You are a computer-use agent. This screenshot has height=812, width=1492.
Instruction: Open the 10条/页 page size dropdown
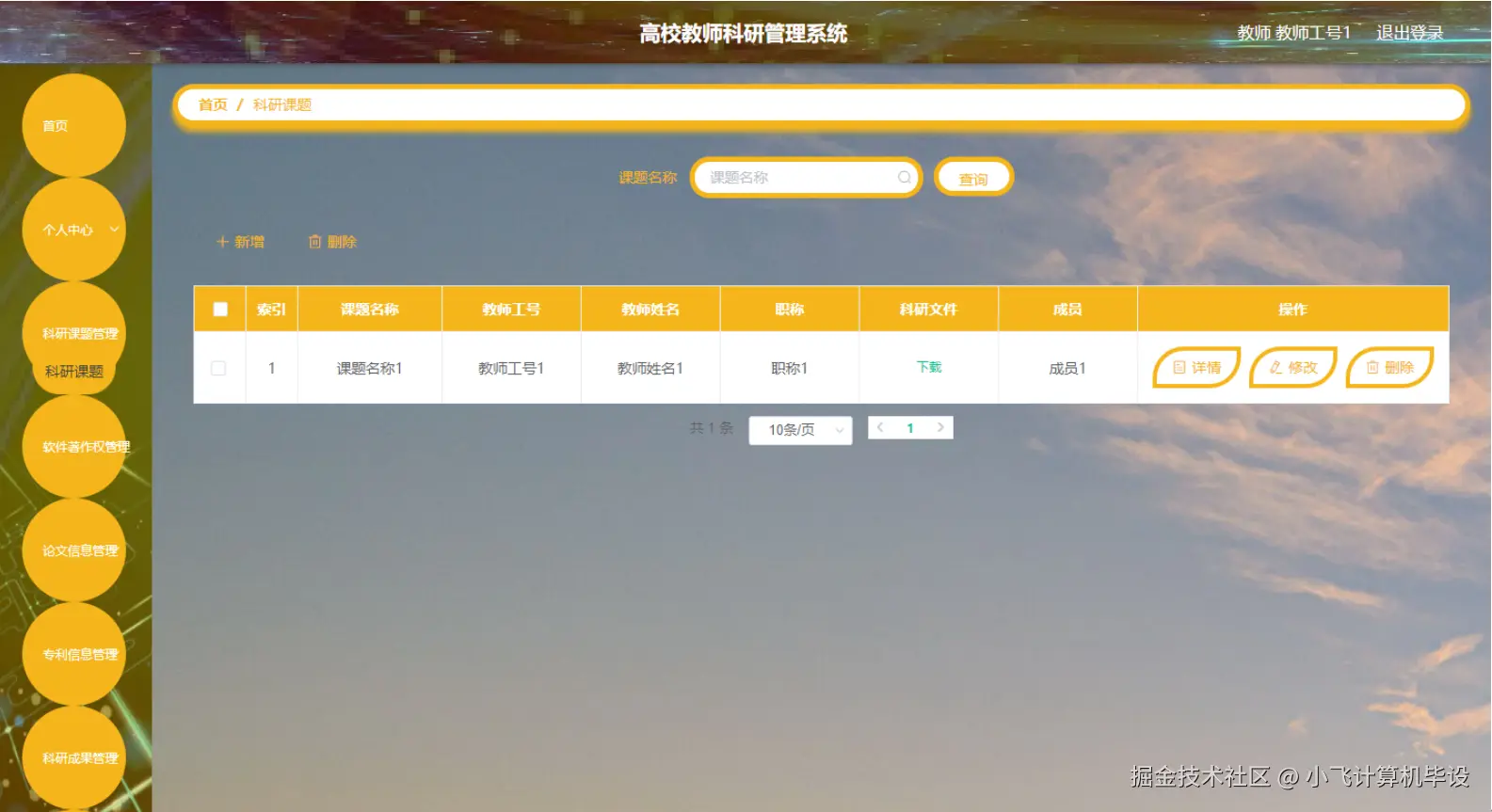point(800,430)
